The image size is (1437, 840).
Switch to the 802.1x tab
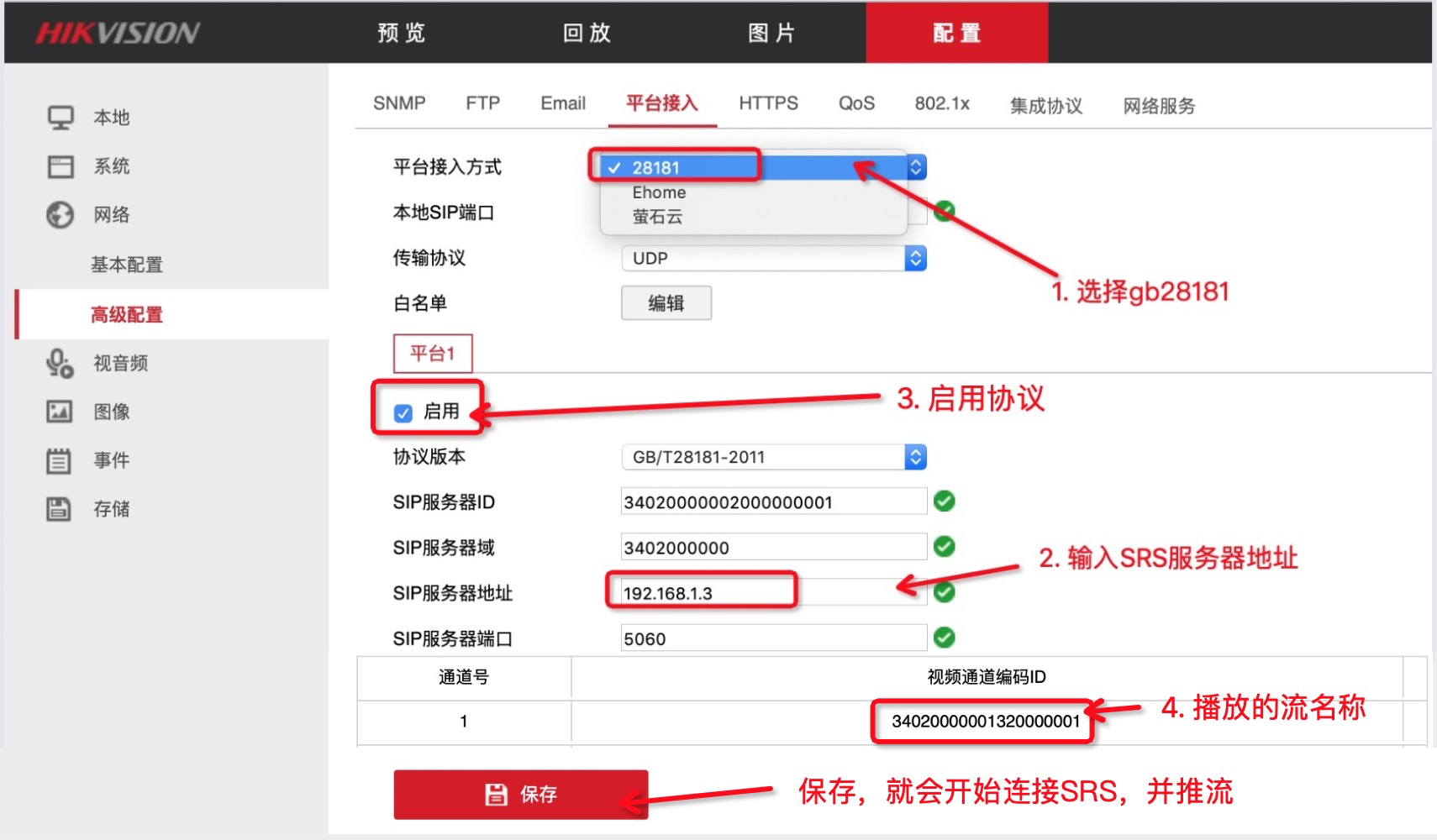942,103
